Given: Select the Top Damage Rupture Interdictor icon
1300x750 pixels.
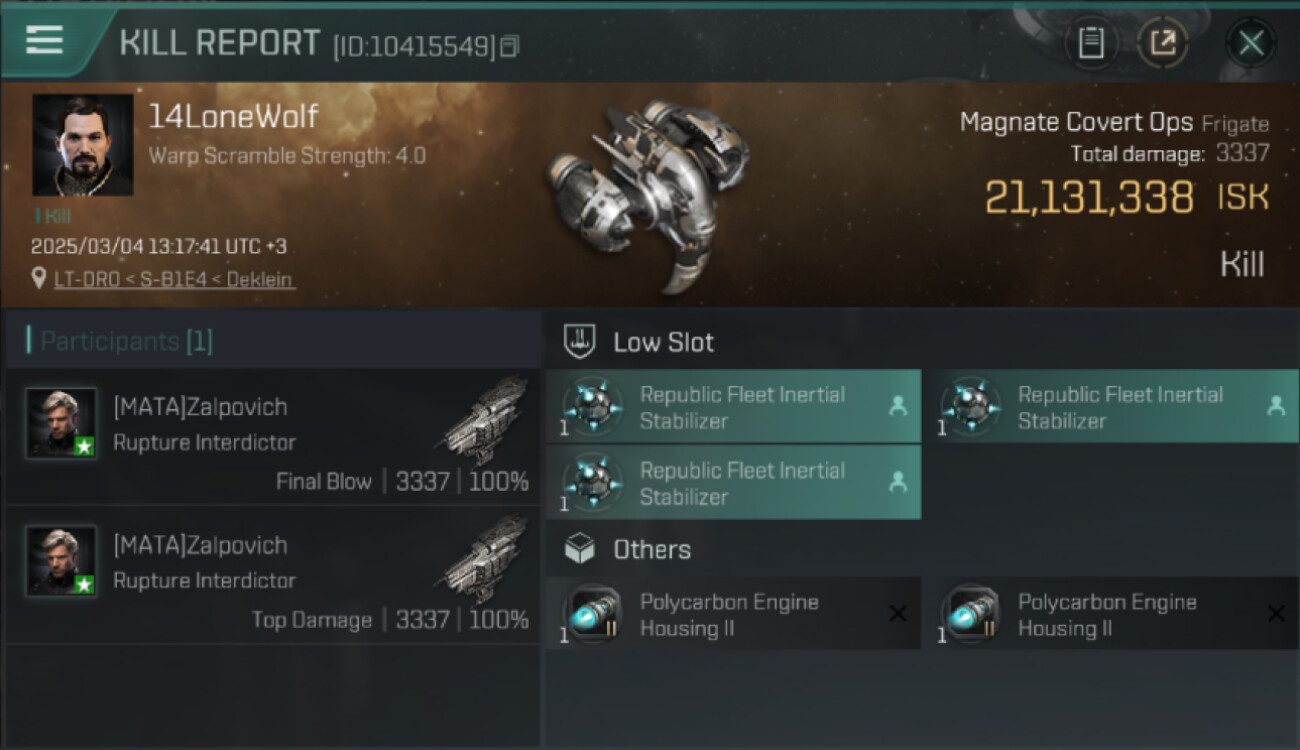Looking at the screenshot, I should click(x=485, y=559).
